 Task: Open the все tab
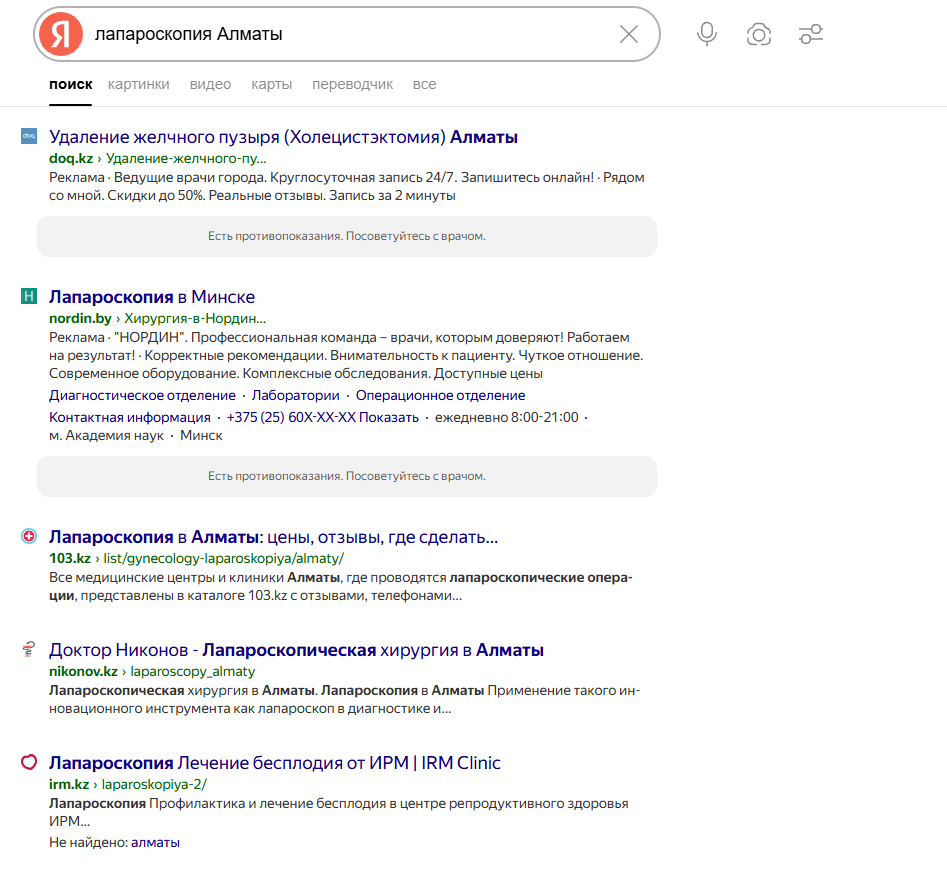click(424, 85)
